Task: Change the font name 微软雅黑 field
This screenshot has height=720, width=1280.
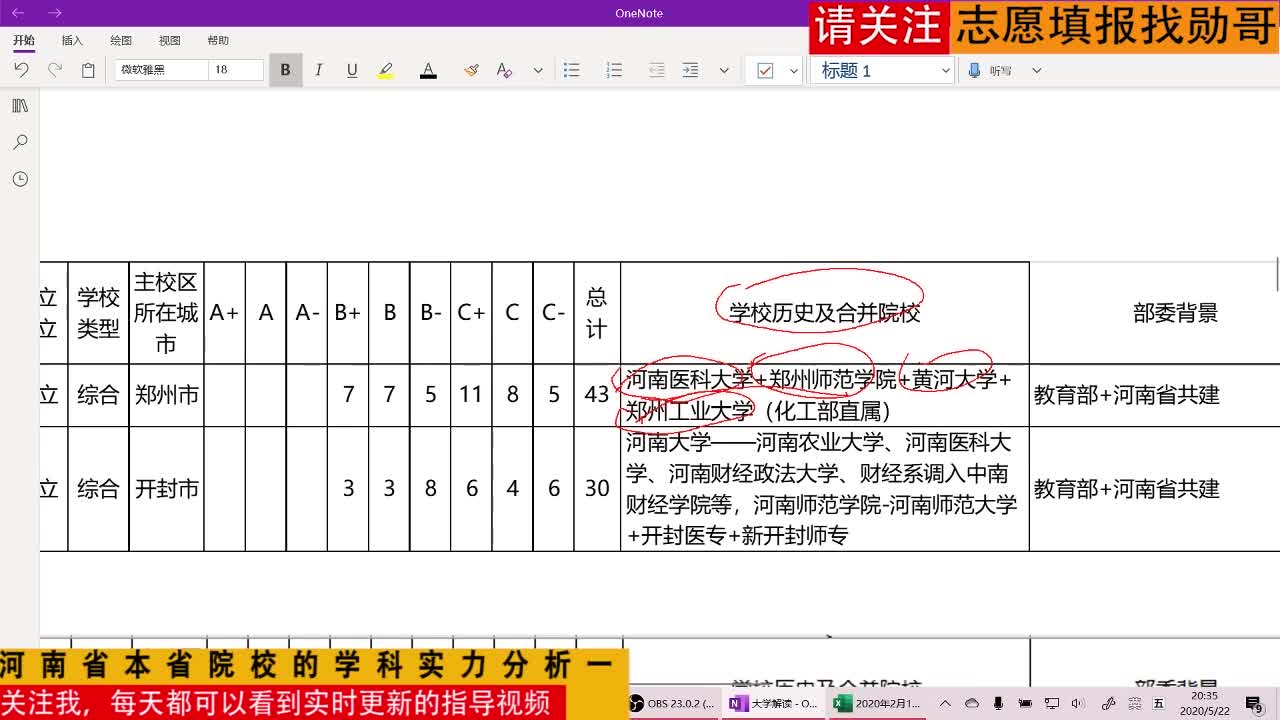Action: click(163, 70)
